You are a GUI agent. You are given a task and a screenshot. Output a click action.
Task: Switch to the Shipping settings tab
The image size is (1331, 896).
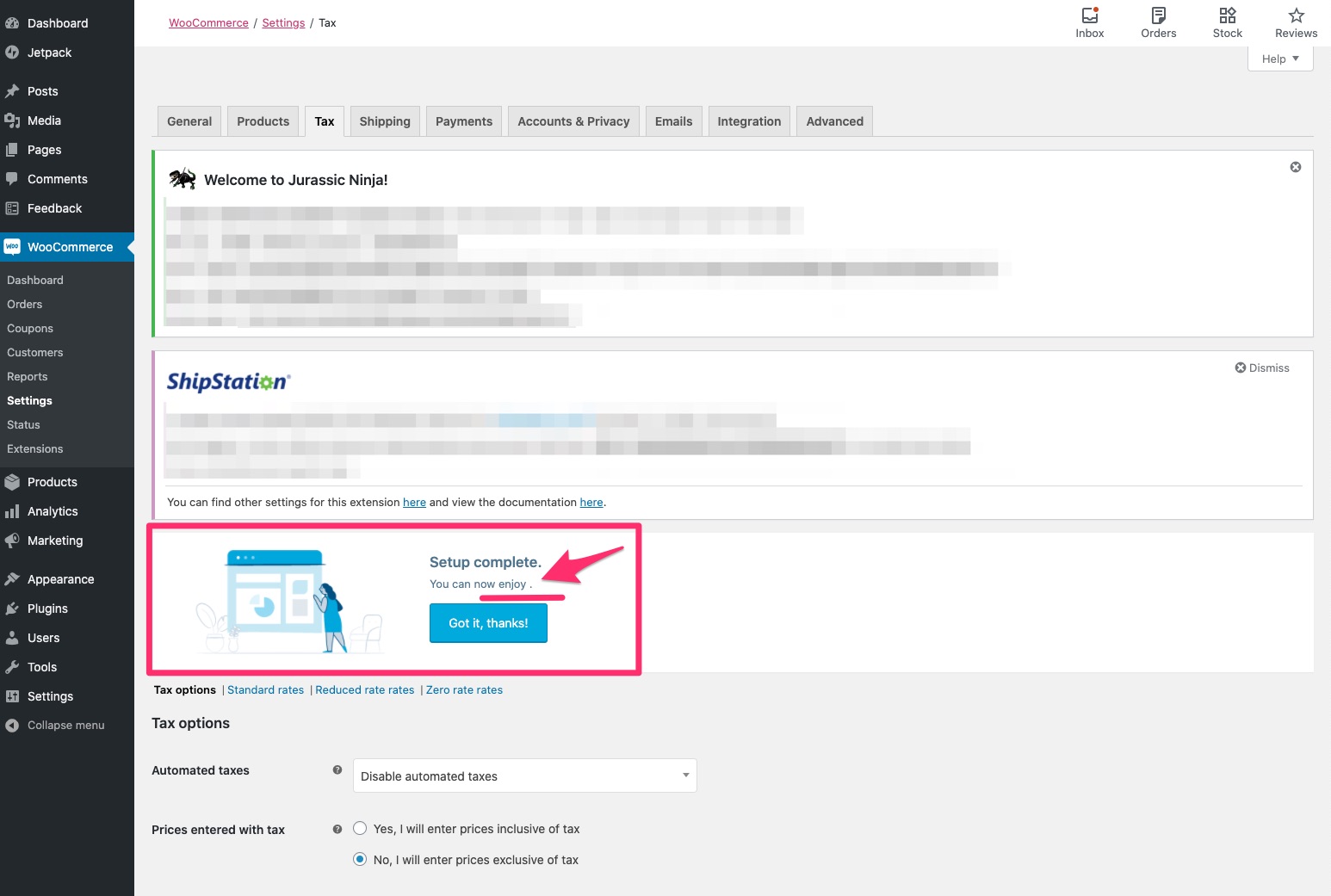click(385, 121)
